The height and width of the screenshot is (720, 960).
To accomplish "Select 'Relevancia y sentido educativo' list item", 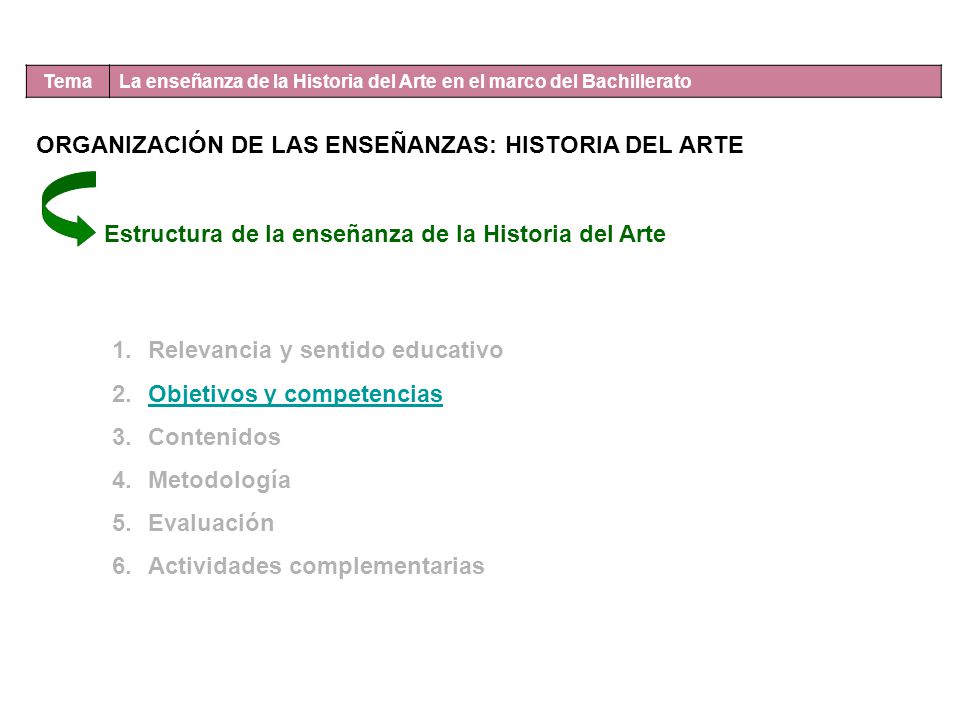I will click(325, 350).
